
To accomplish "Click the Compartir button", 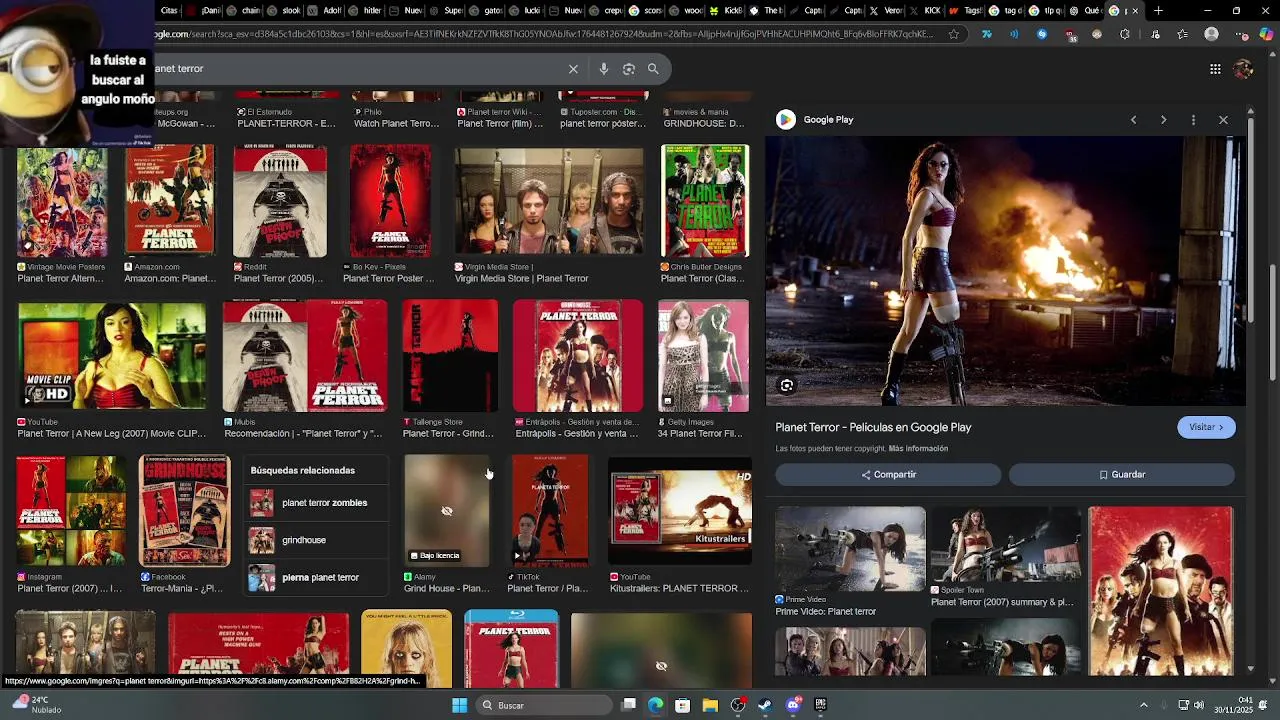I will click(888, 475).
